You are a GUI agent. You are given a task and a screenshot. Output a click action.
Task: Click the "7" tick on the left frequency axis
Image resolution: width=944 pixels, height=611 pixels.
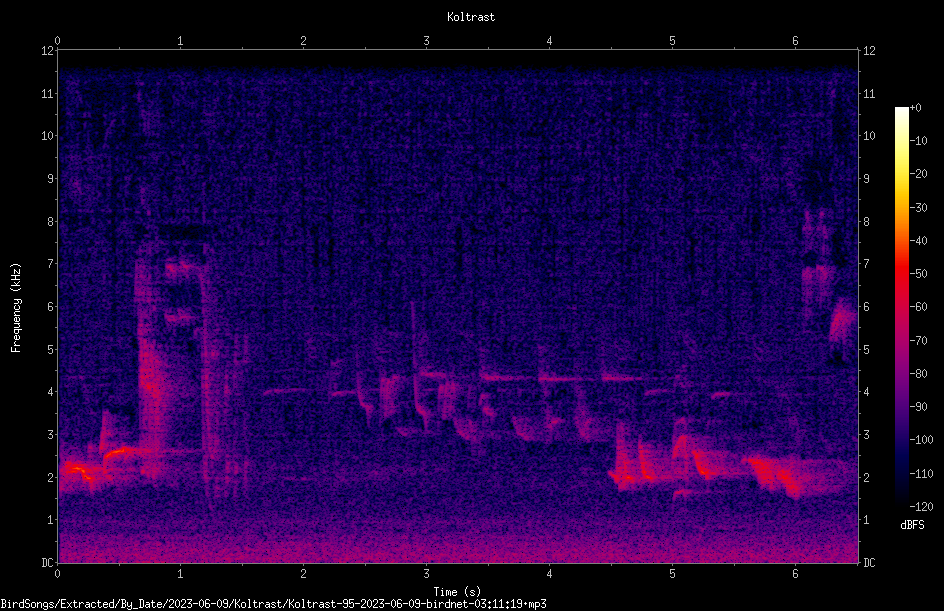click(x=50, y=264)
